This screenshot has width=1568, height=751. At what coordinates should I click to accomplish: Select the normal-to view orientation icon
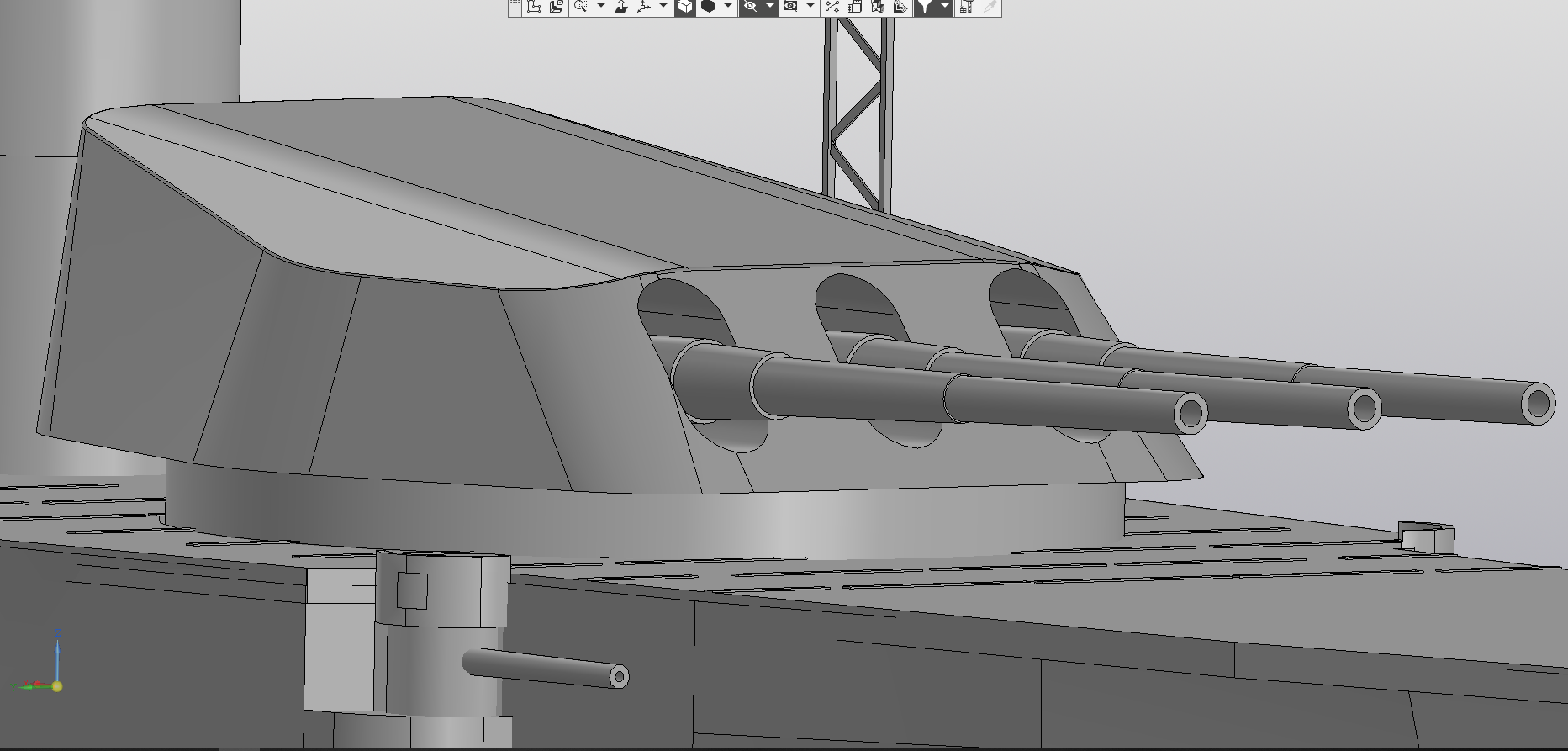(x=621, y=7)
